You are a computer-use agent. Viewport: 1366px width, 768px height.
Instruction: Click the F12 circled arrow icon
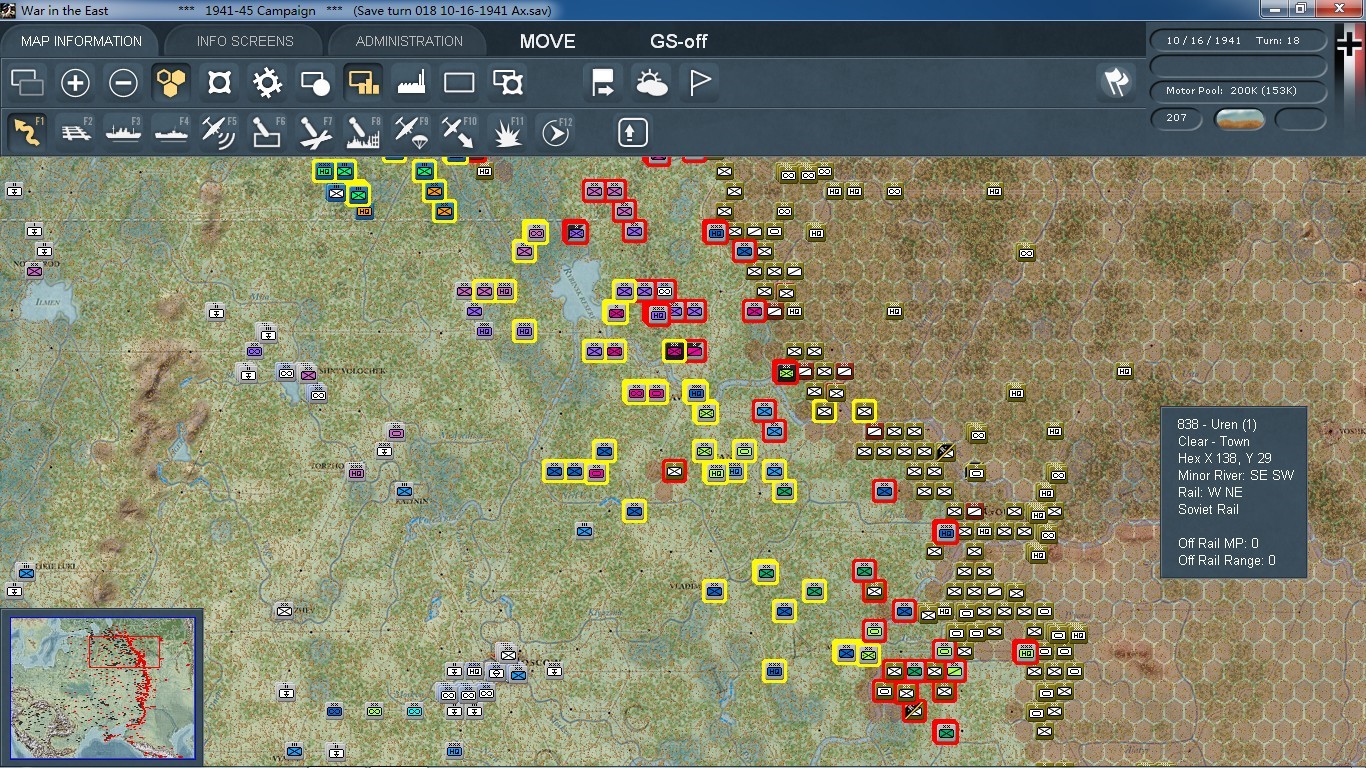(555, 132)
